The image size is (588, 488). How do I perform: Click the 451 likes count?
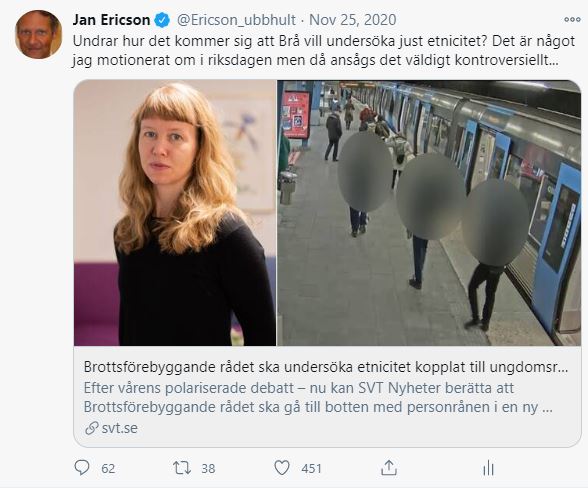tap(311, 468)
